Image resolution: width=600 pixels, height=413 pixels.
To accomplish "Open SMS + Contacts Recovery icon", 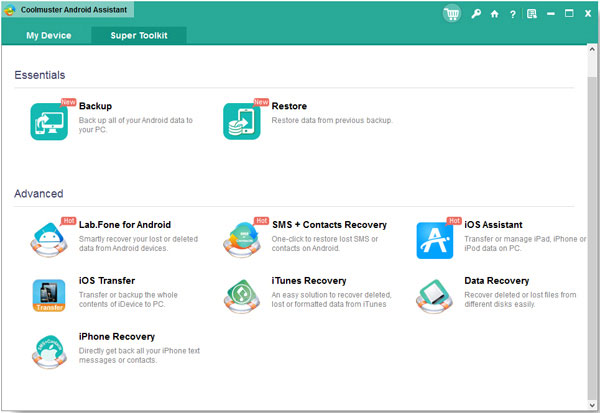I will tap(242, 240).
